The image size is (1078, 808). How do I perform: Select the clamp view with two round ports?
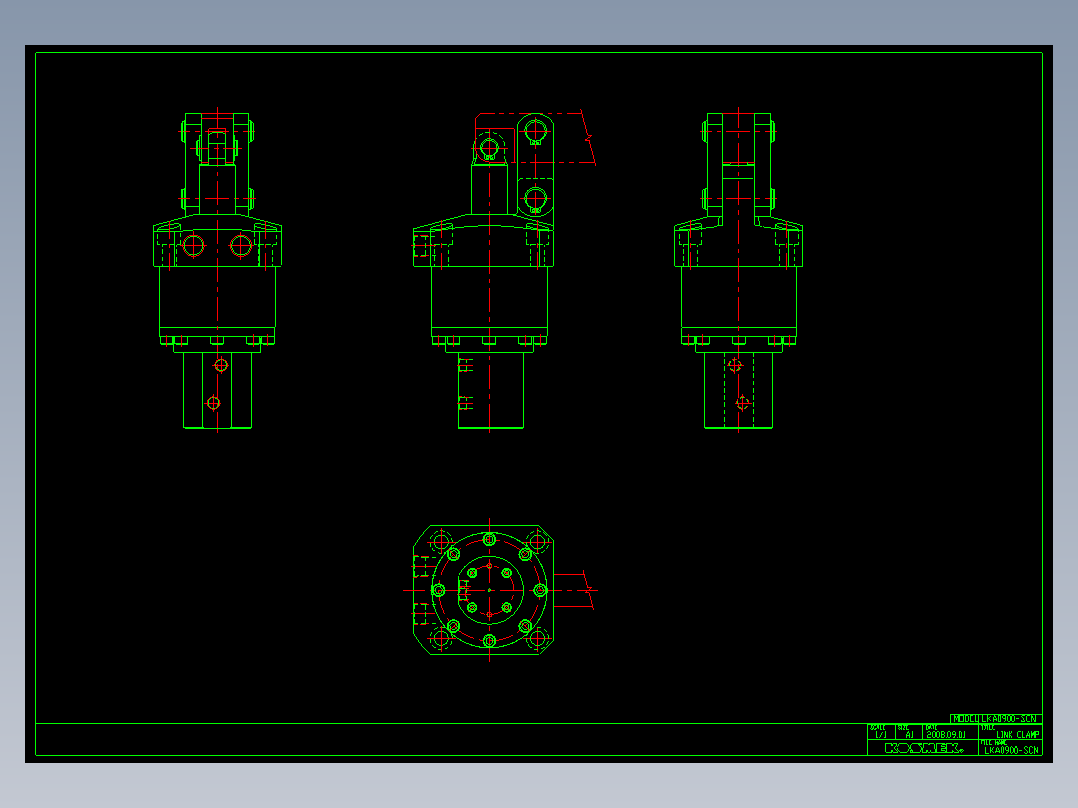pyautogui.click(x=217, y=270)
